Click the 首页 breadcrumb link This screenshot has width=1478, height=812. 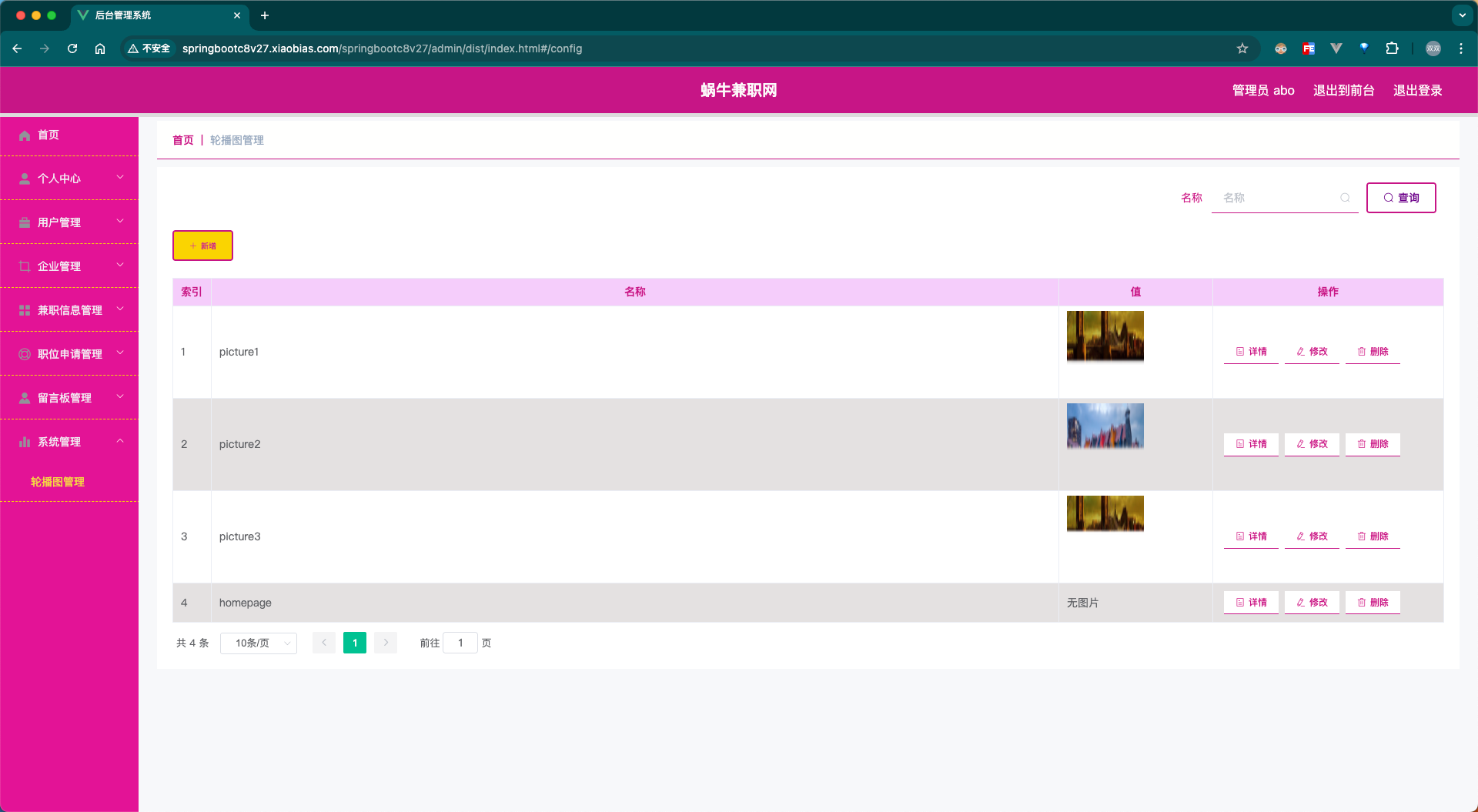183,140
